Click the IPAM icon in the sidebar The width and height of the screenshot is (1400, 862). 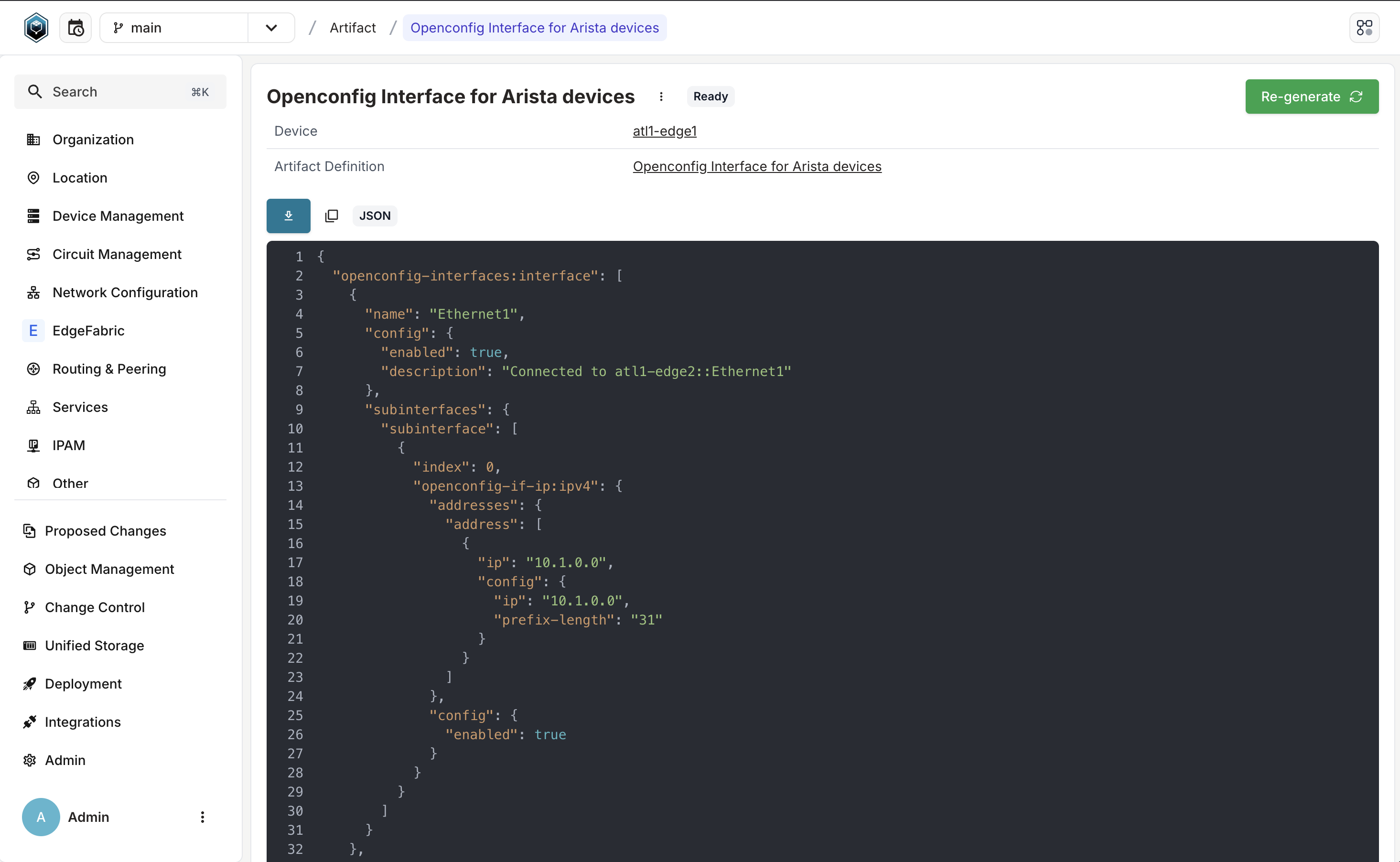pos(32,445)
